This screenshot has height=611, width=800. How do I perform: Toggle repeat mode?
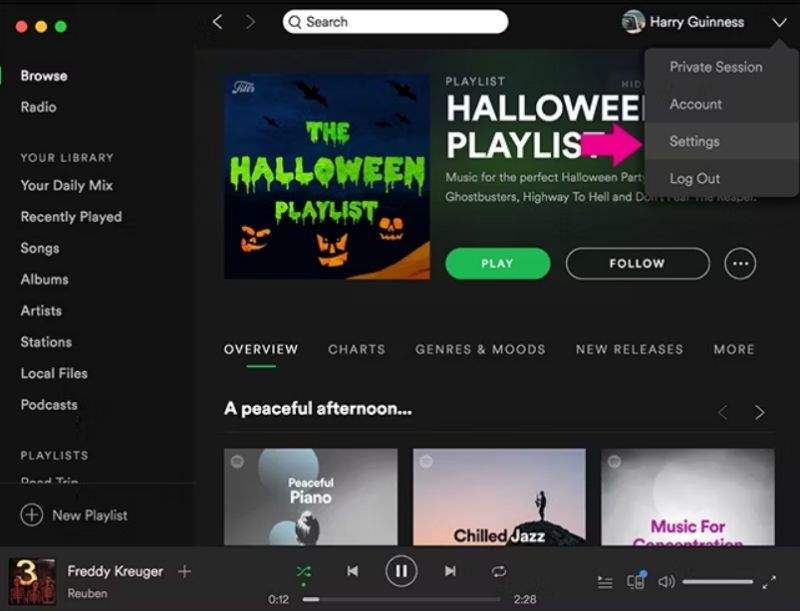coord(498,572)
